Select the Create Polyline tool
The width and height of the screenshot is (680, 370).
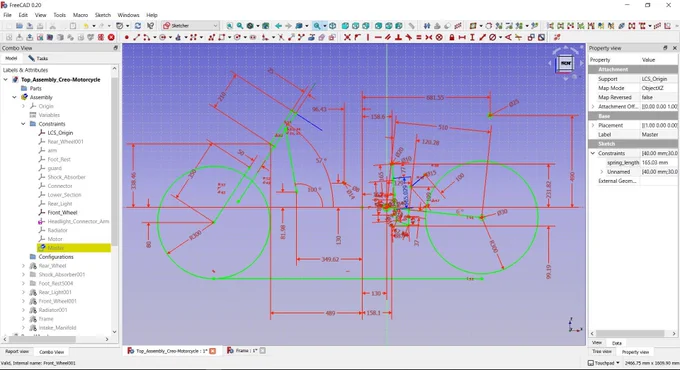[x=211, y=37]
